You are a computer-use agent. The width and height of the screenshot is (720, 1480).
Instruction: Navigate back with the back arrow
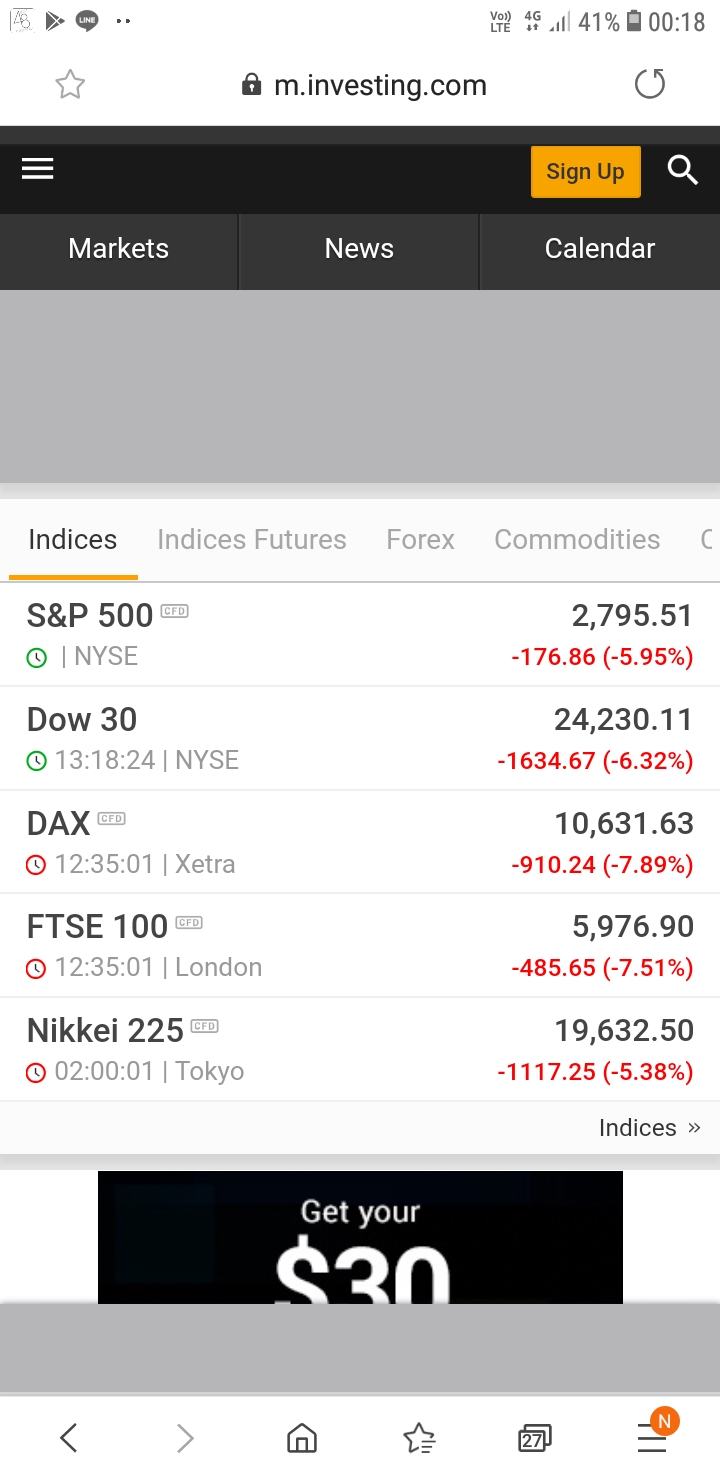click(68, 1438)
